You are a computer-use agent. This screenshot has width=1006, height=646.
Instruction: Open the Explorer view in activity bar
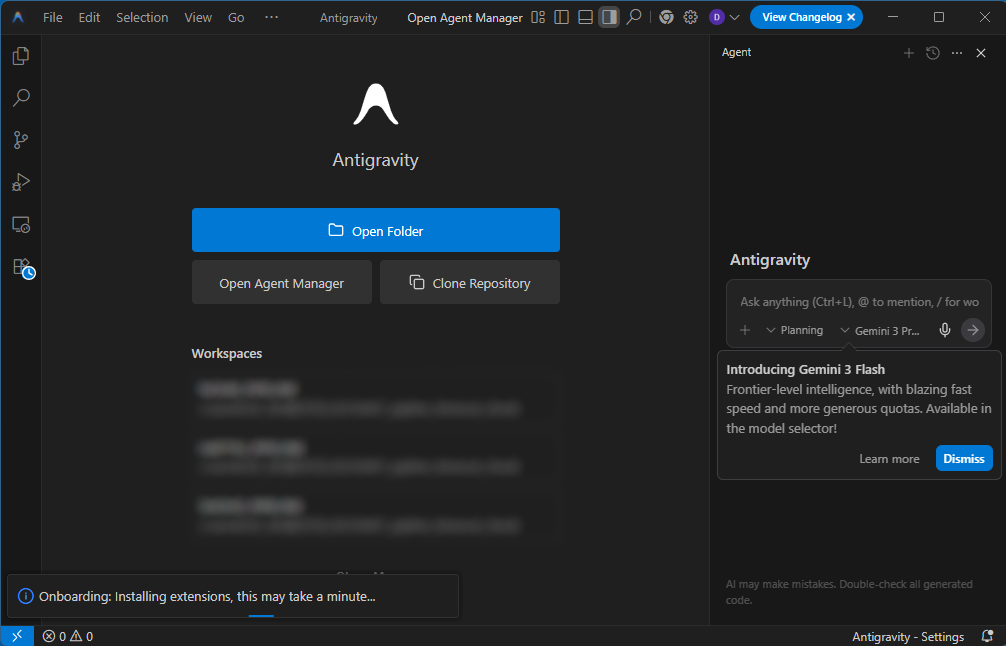(x=21, y=56)
